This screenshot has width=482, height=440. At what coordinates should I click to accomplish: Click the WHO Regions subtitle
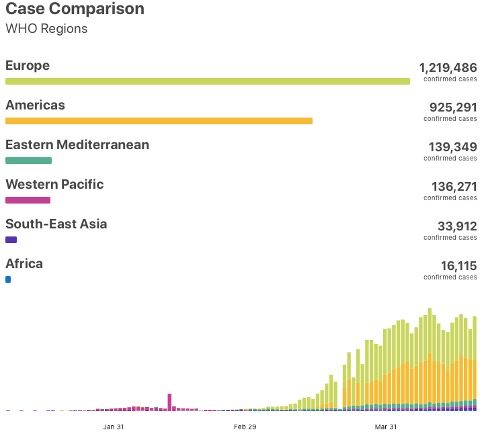click(46, 29)
